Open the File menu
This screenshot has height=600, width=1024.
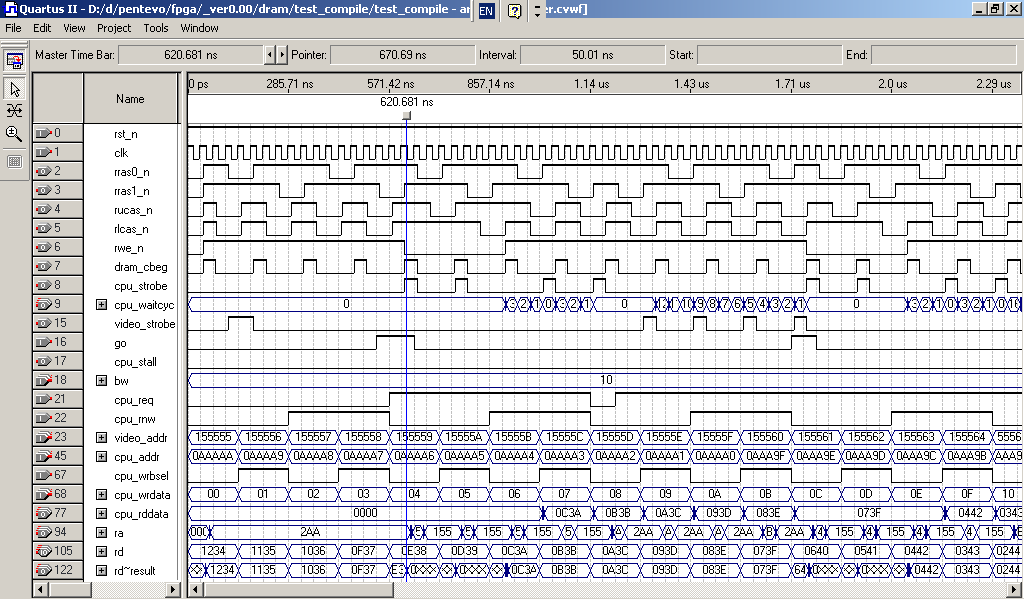click(x=14, y=28)
